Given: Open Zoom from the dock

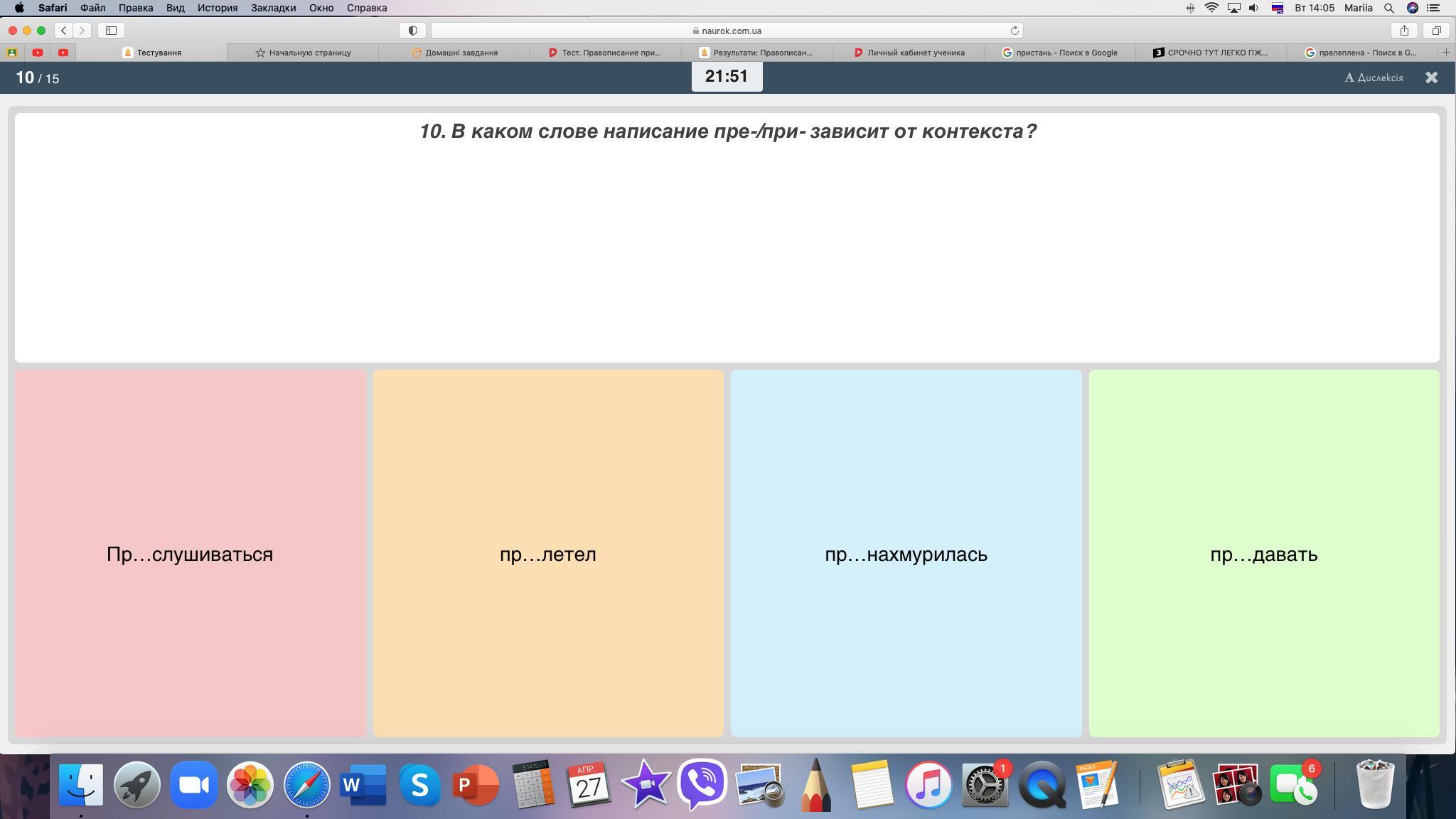Looking at the screenshot, I should click(x=193, y=785).
